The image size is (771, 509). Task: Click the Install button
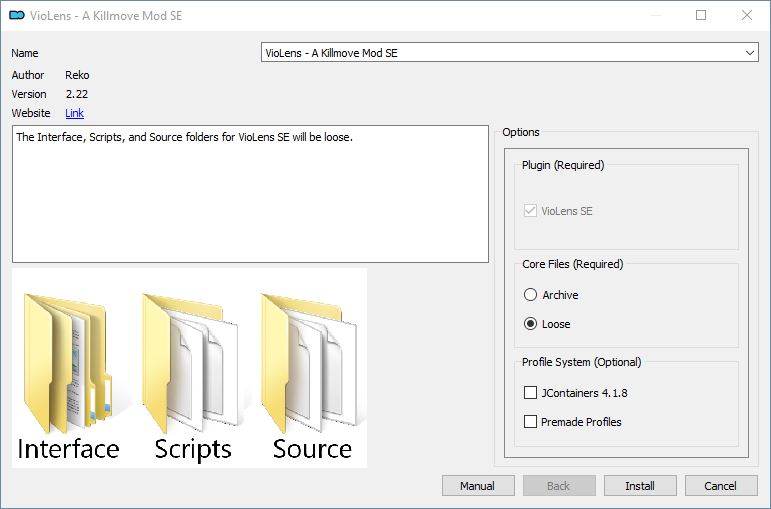coord(640,486)
